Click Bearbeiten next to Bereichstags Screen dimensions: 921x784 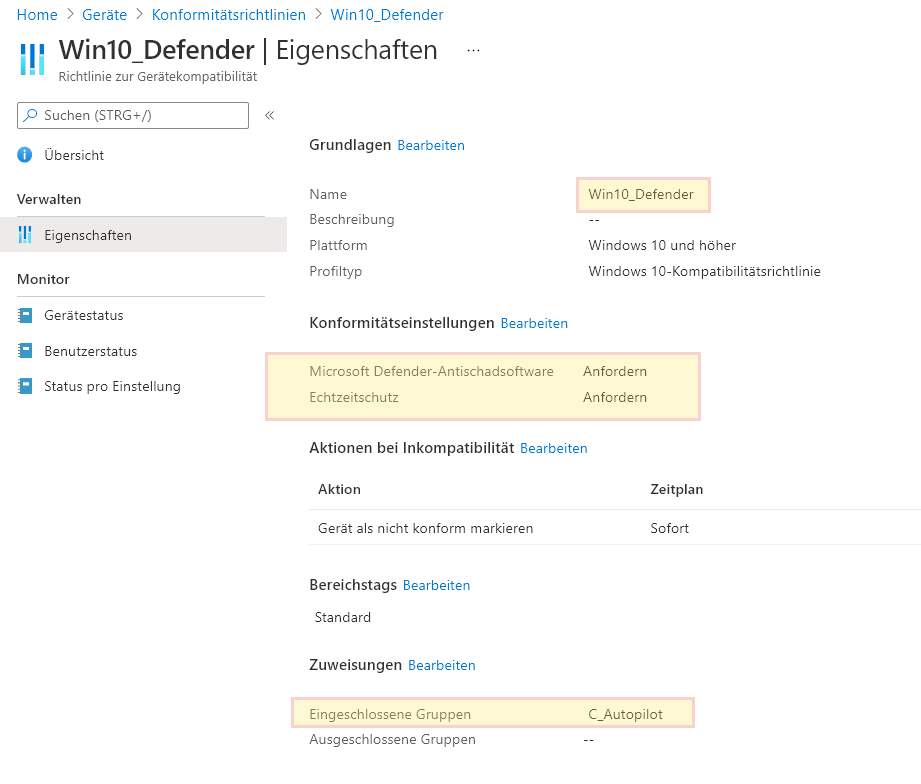pyautogui.click(x=436, y=583)
